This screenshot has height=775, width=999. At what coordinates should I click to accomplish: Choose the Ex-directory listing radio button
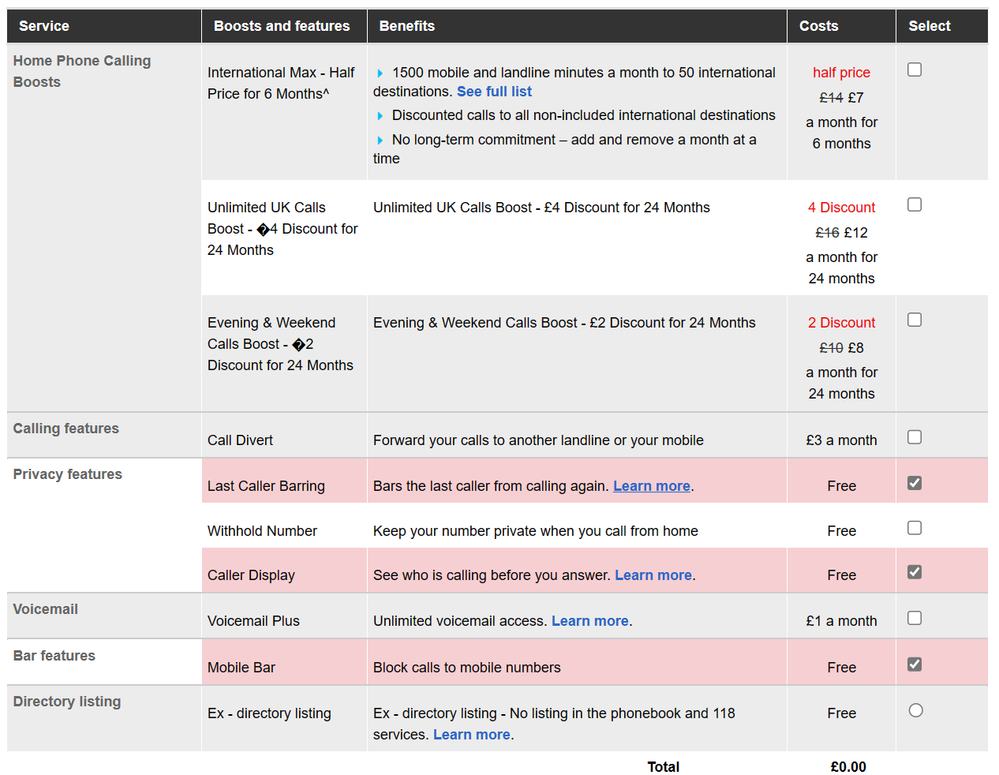tap(915, 710)
